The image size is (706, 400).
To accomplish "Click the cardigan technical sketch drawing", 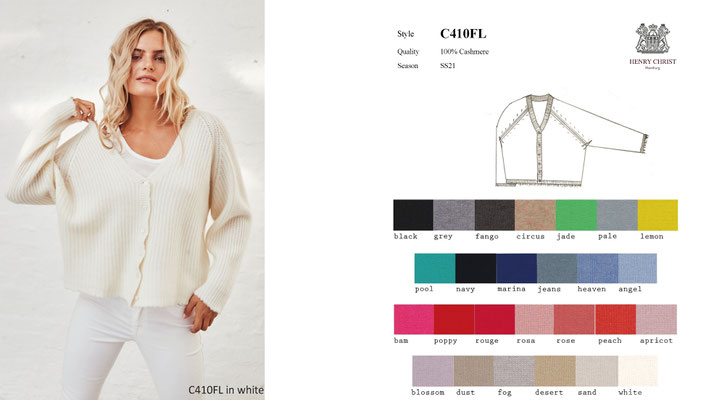I will [x=572, y=140].
